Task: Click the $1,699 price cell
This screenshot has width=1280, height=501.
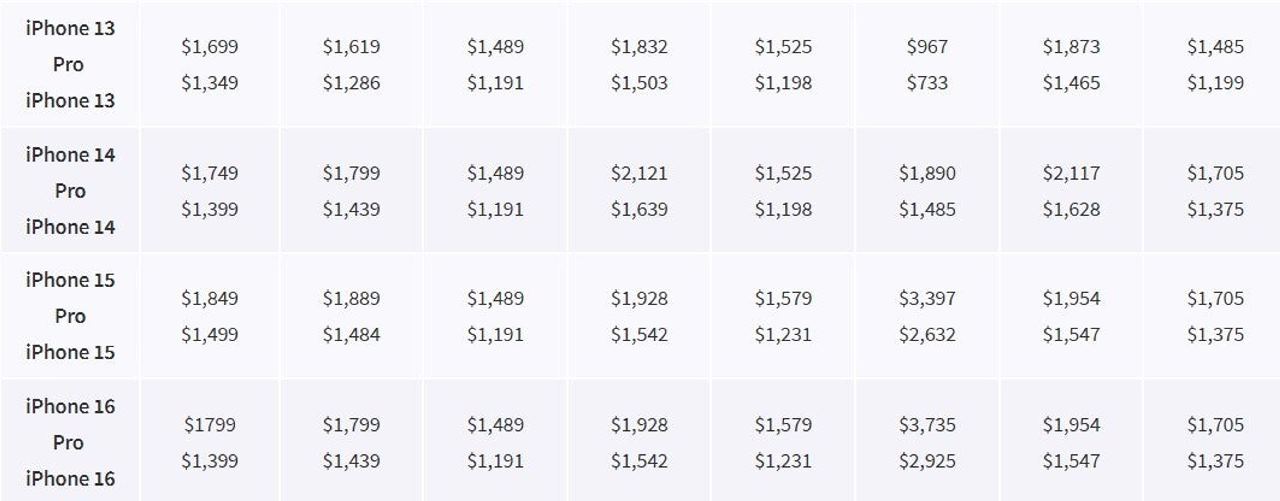Action: click(x=210, y=47)
